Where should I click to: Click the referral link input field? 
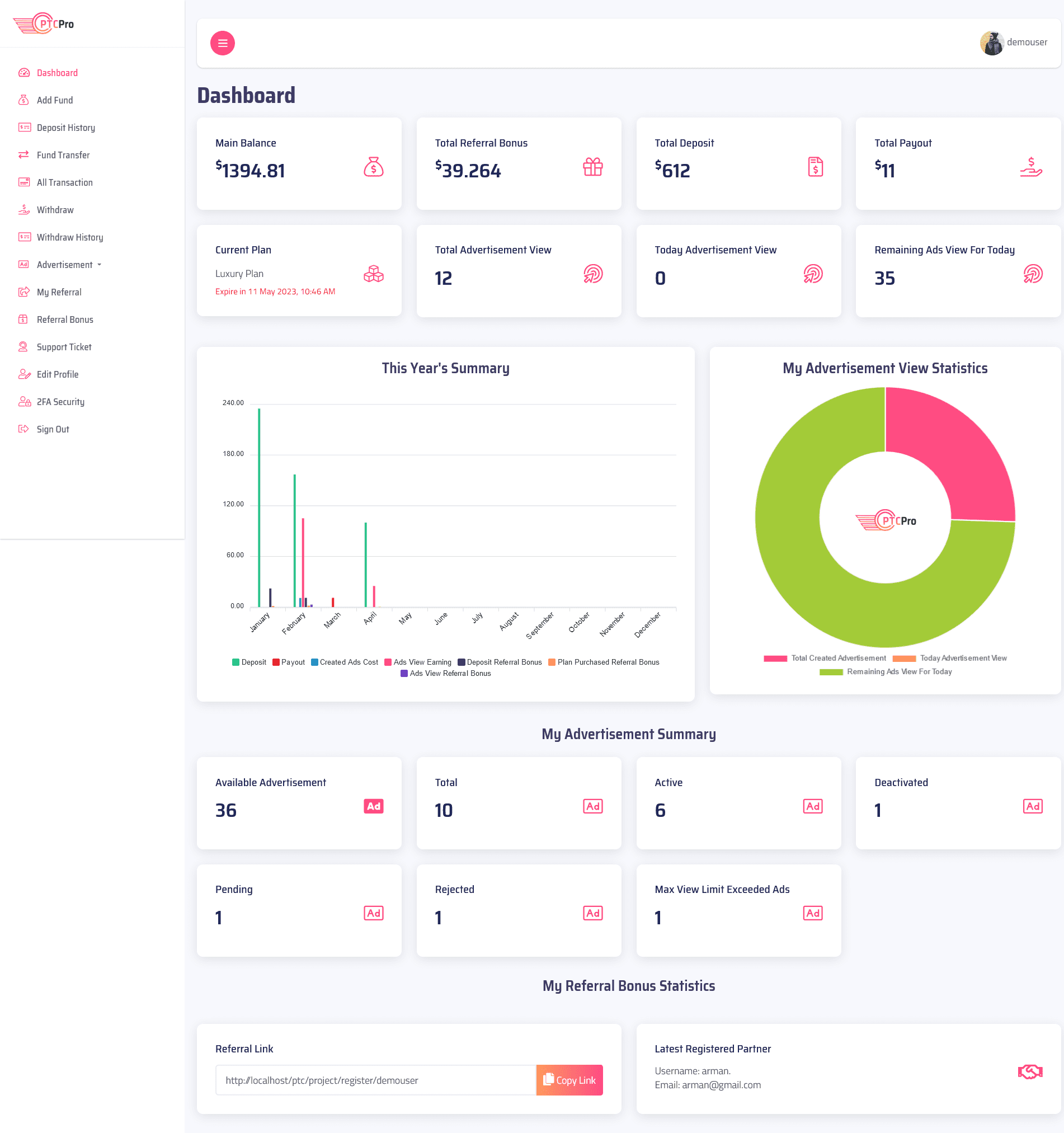coord(375,1080)
